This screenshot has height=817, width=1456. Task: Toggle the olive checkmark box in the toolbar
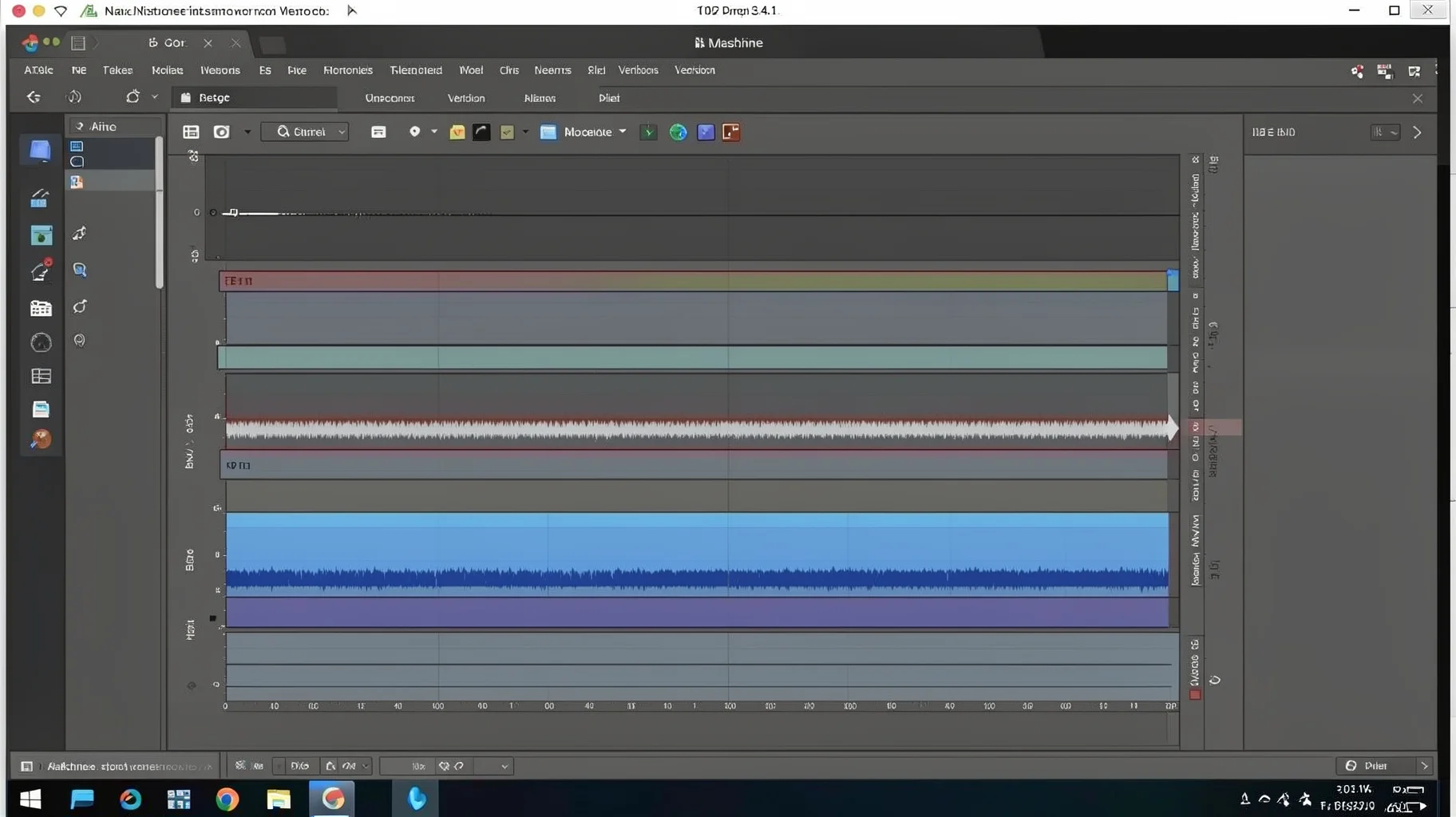(x=507, y=132)
